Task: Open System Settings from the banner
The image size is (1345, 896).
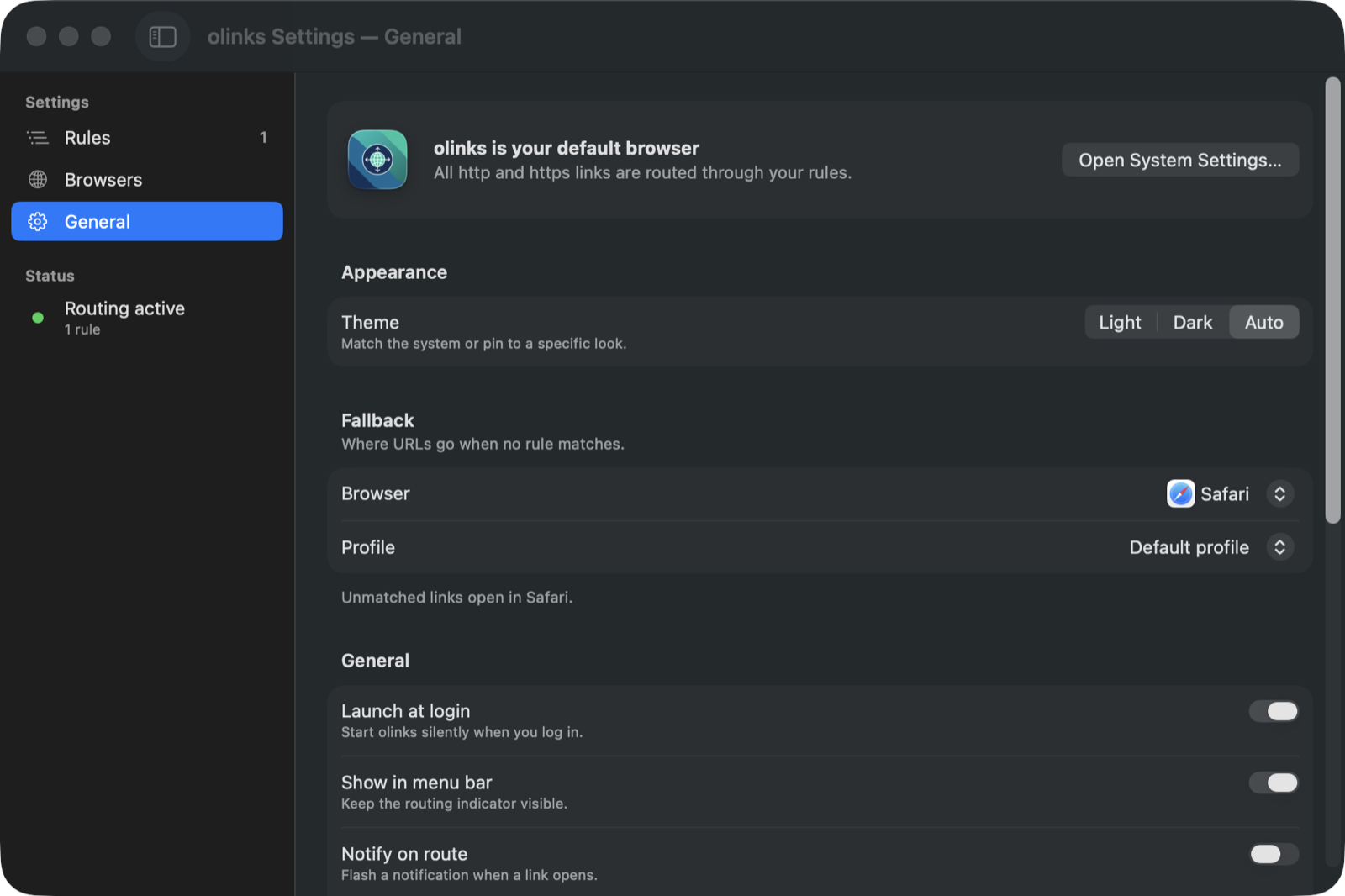Action: pos(1180,160)
